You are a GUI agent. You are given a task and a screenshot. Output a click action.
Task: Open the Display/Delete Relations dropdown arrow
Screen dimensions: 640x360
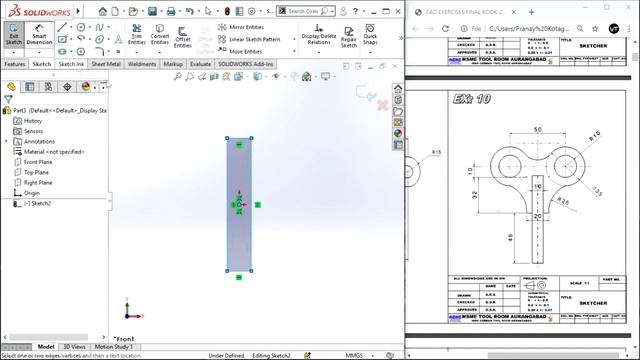pos(318,52)
